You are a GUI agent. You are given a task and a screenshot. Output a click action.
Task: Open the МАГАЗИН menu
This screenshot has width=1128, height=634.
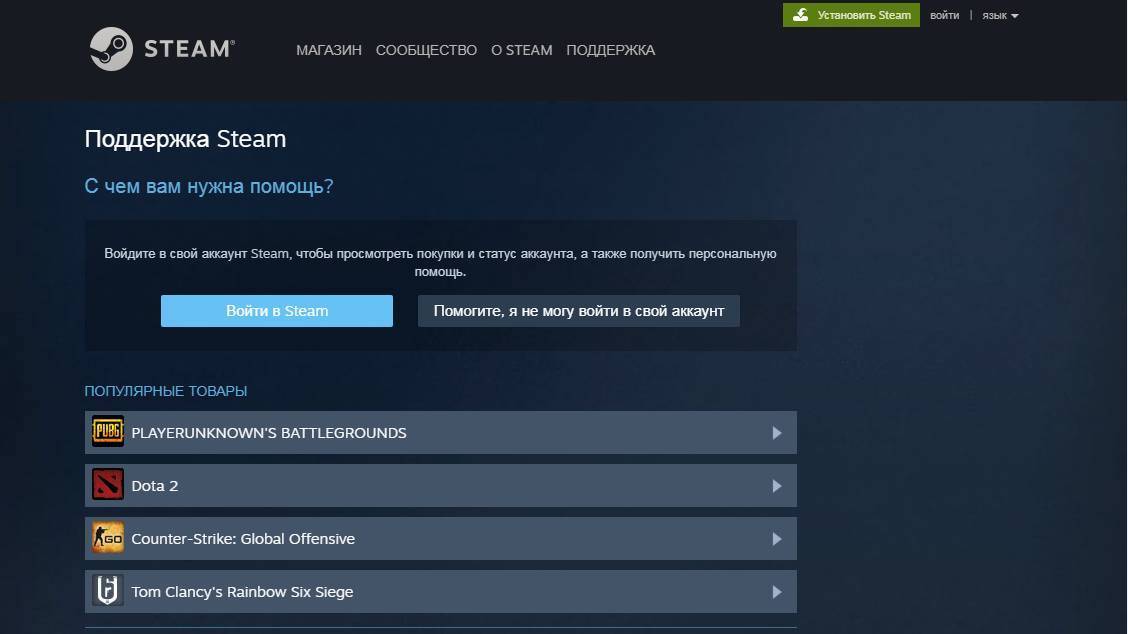pyautogui.click(x=329, y=50)
